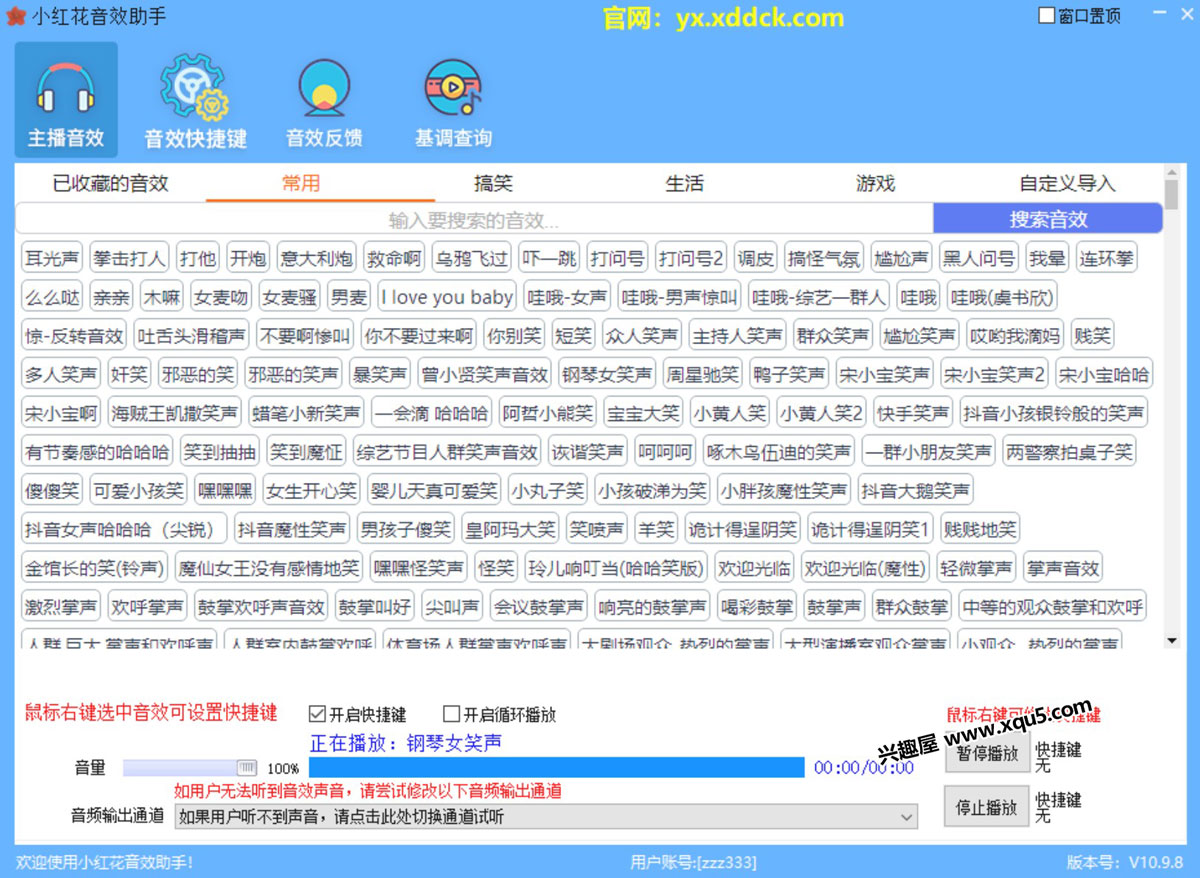Switch to the 搞笑 tab
This screenshot has width=1200, height=878.
[493, 183]
